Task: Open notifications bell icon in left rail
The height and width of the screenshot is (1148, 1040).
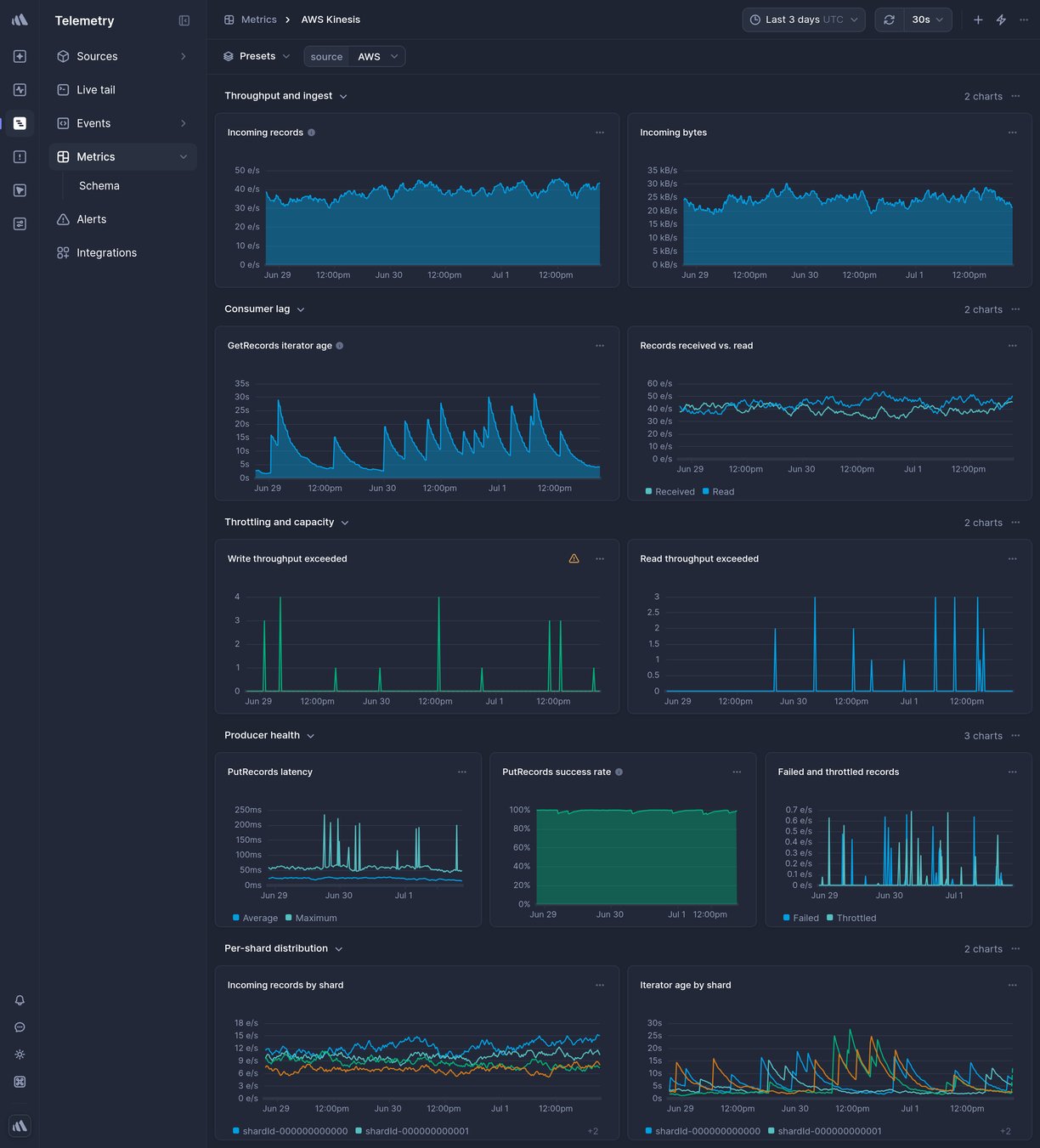Action: [20, 1000]
